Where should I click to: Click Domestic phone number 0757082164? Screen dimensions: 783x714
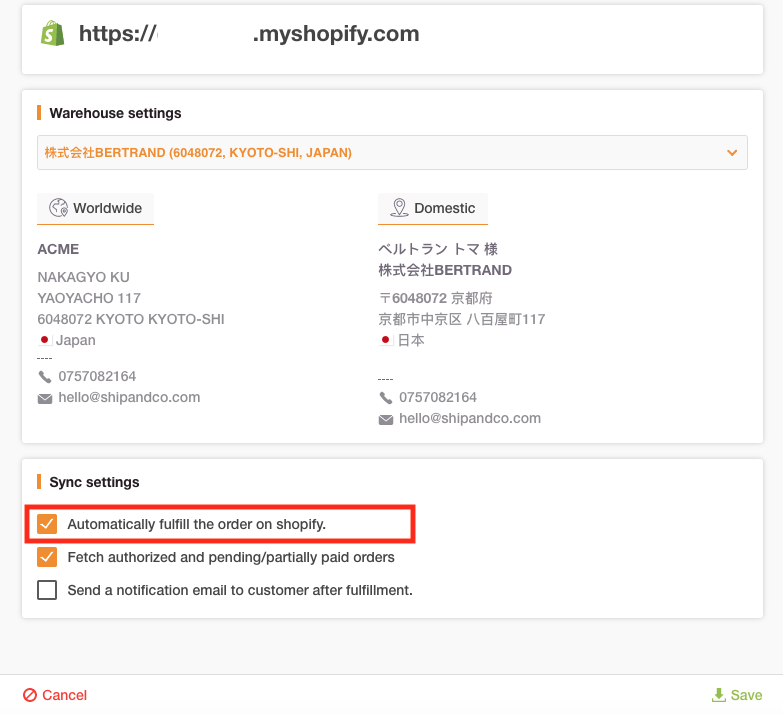click(x=438, y=397)
